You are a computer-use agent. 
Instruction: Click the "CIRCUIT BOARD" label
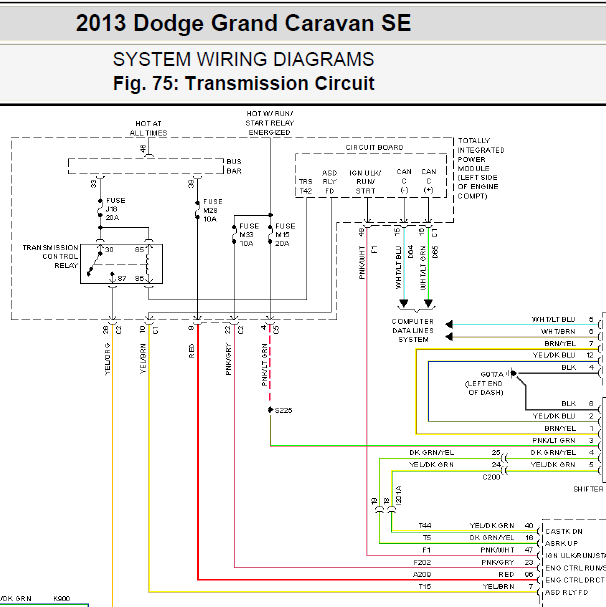pyautogui.click(x=374, y=147)
